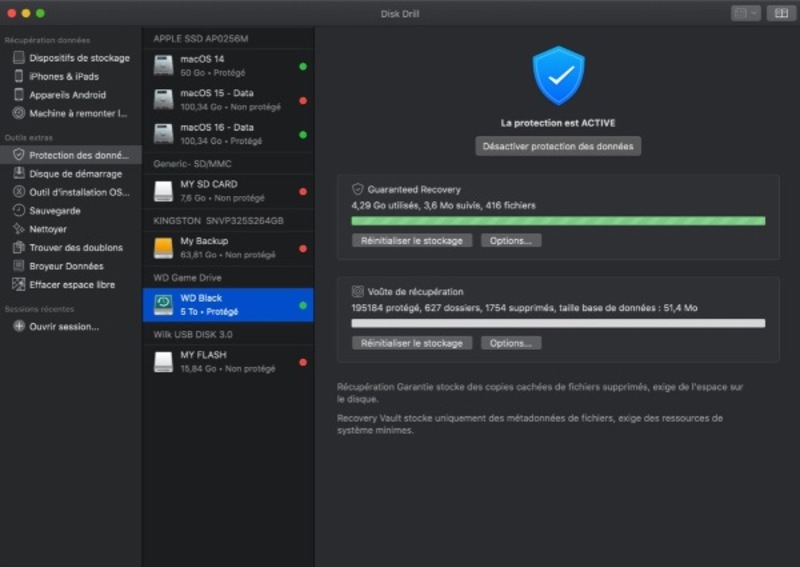Open Dispositifs de stockage section
800x567 pixels.
coord(71,58)
